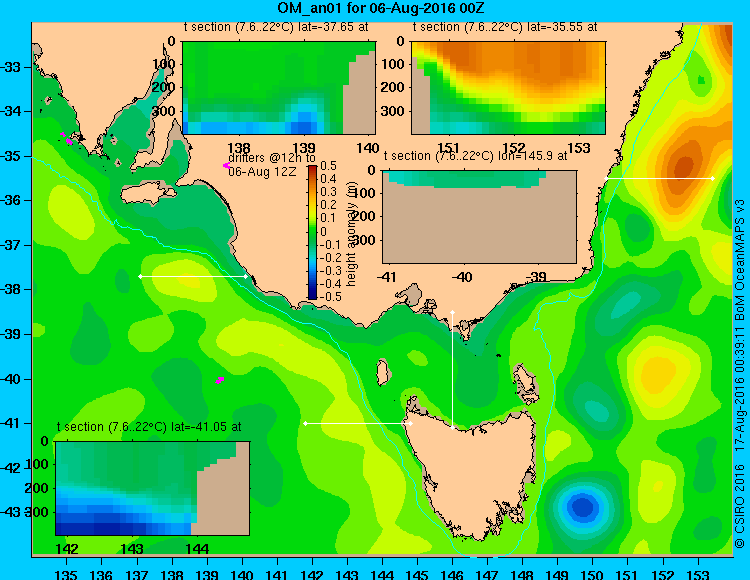750x580 pixels.
Task: Click the 146 label on the main longitude axis
Action: [452, 574]
